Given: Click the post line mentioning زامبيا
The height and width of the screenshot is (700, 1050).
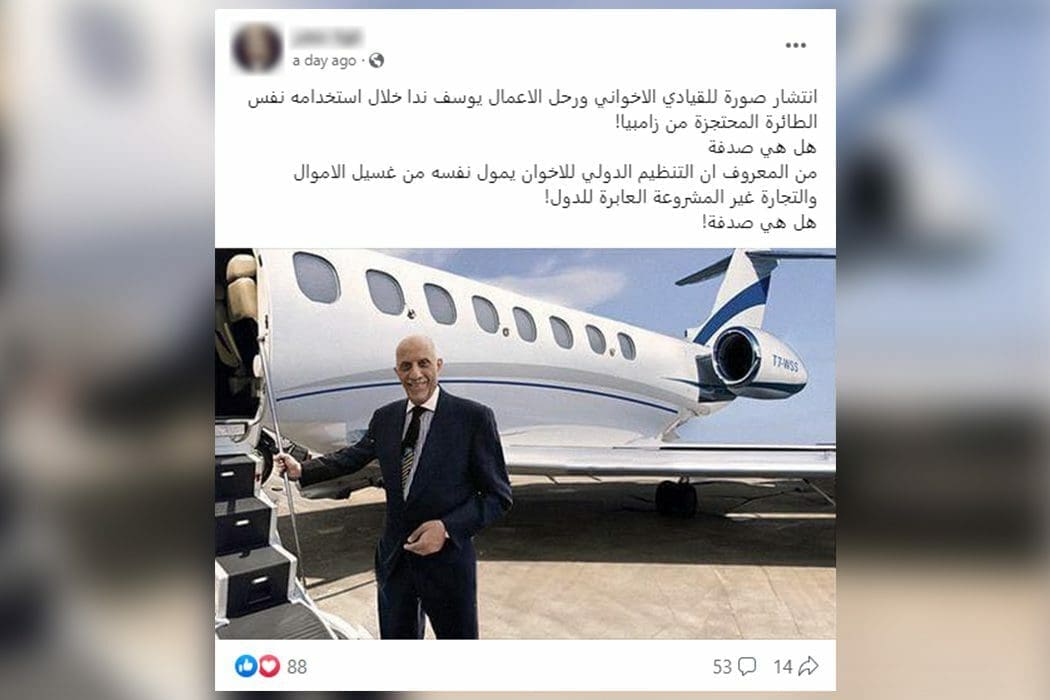Looking at the screenshot, I should [716, 123].
